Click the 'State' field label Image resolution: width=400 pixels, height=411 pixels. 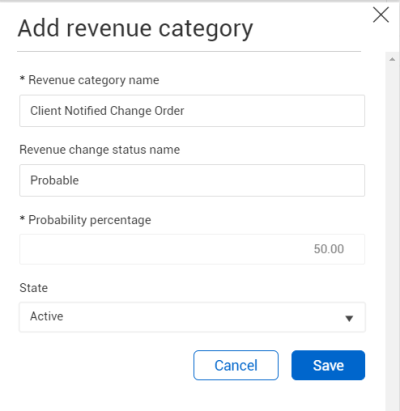click(33, 288)
